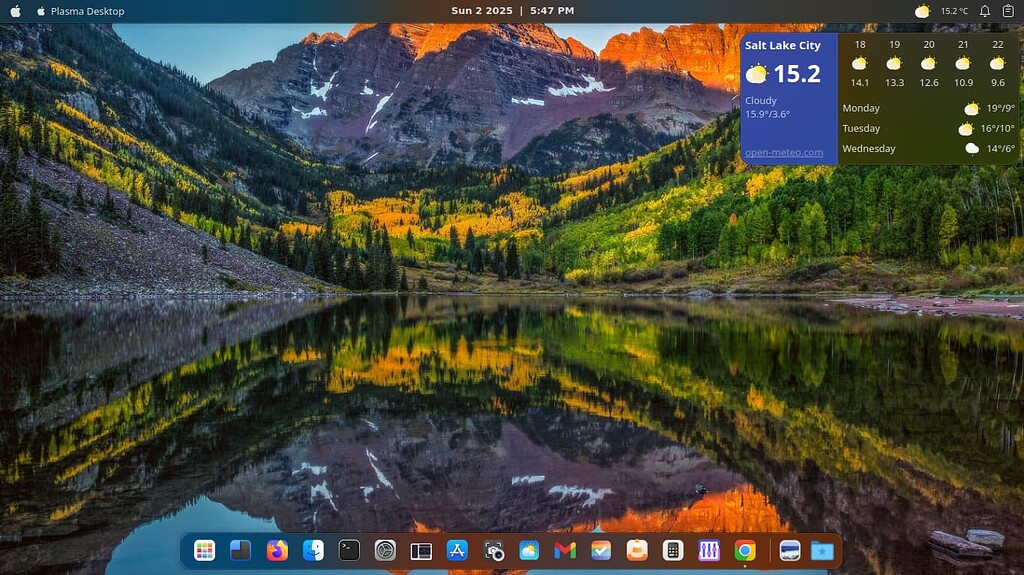Open the notifications bell in top panel
The width and height of the screenshot is (1024, 575).
(x=985, y=11)
